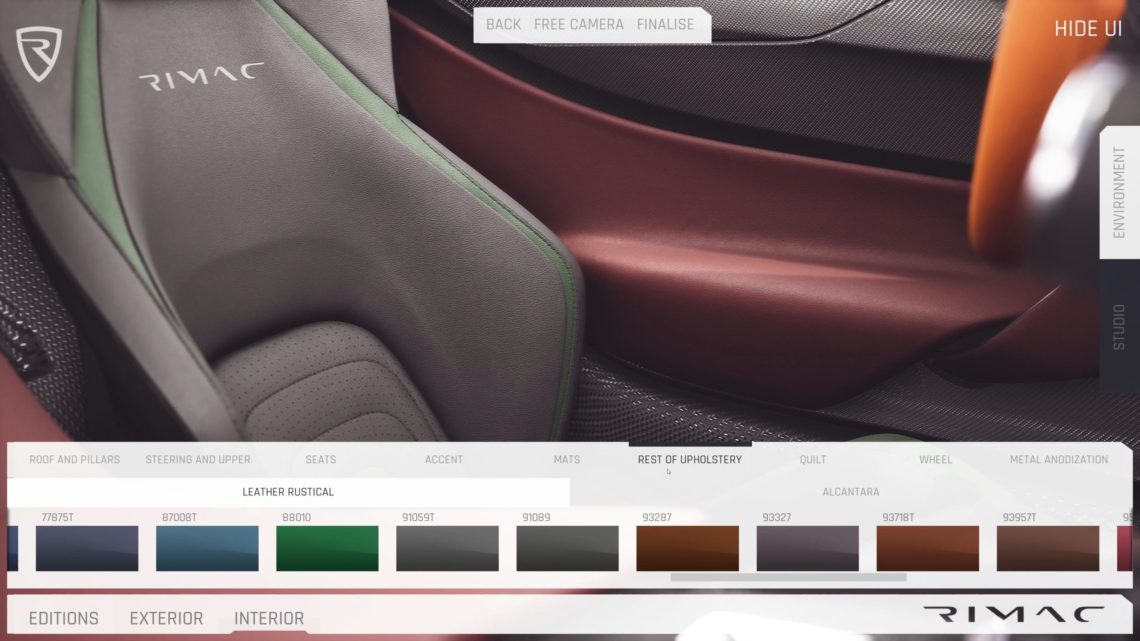Pick the dark grey 91089 swatch
Image resolution: width=1140 pixels, height=641 pixels.
(568, 548)
